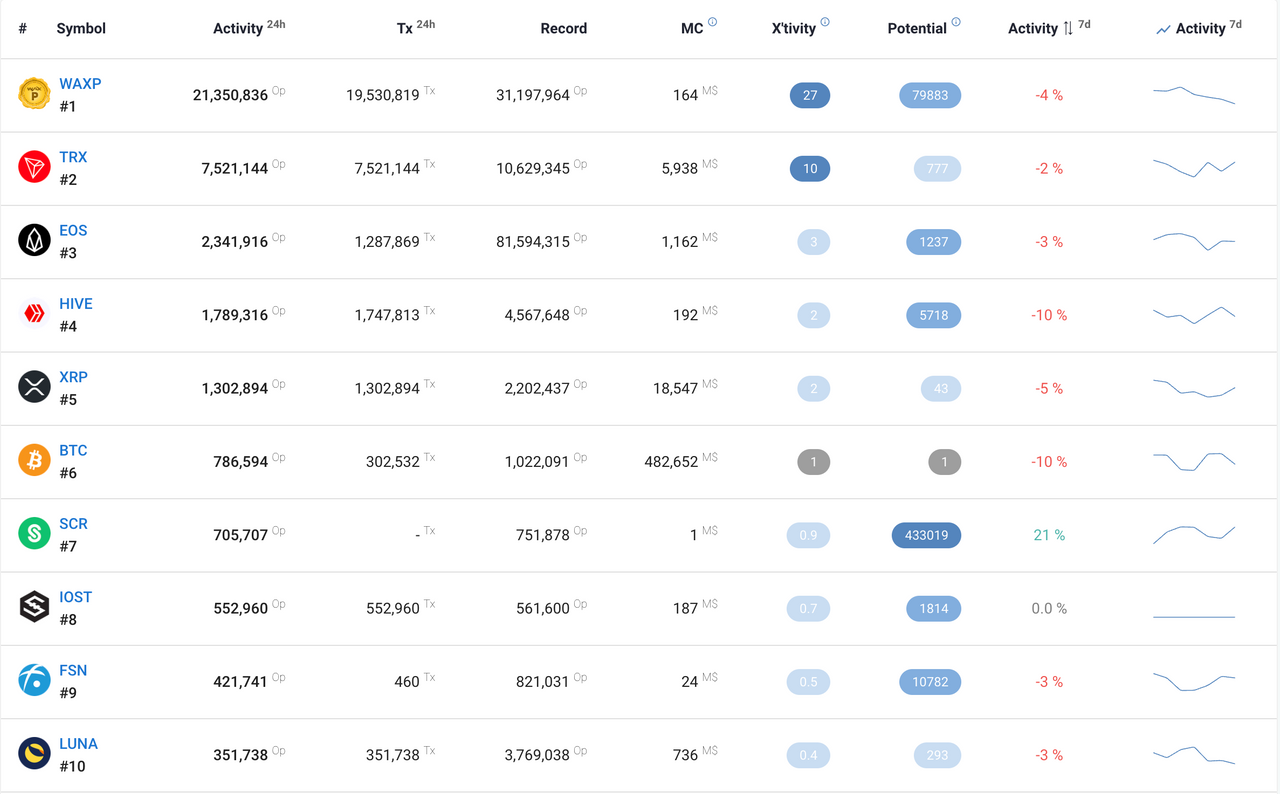Click the chart icon in Activity 7d header
The height and width of the screenshot is (794, 1280).
point(1163,30)
